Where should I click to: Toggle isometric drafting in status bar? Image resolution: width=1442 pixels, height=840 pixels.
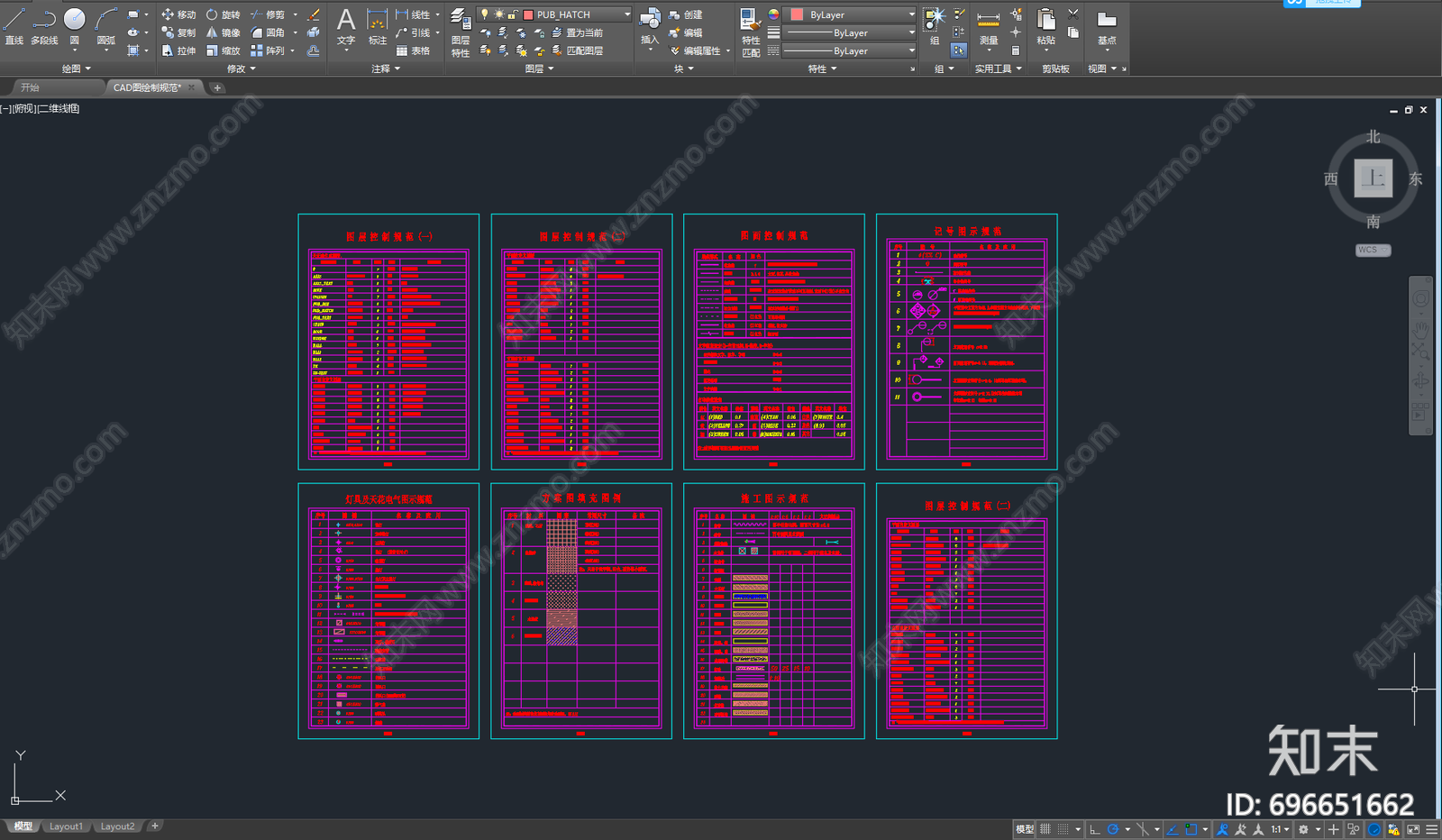click(x=1143, y=828)
